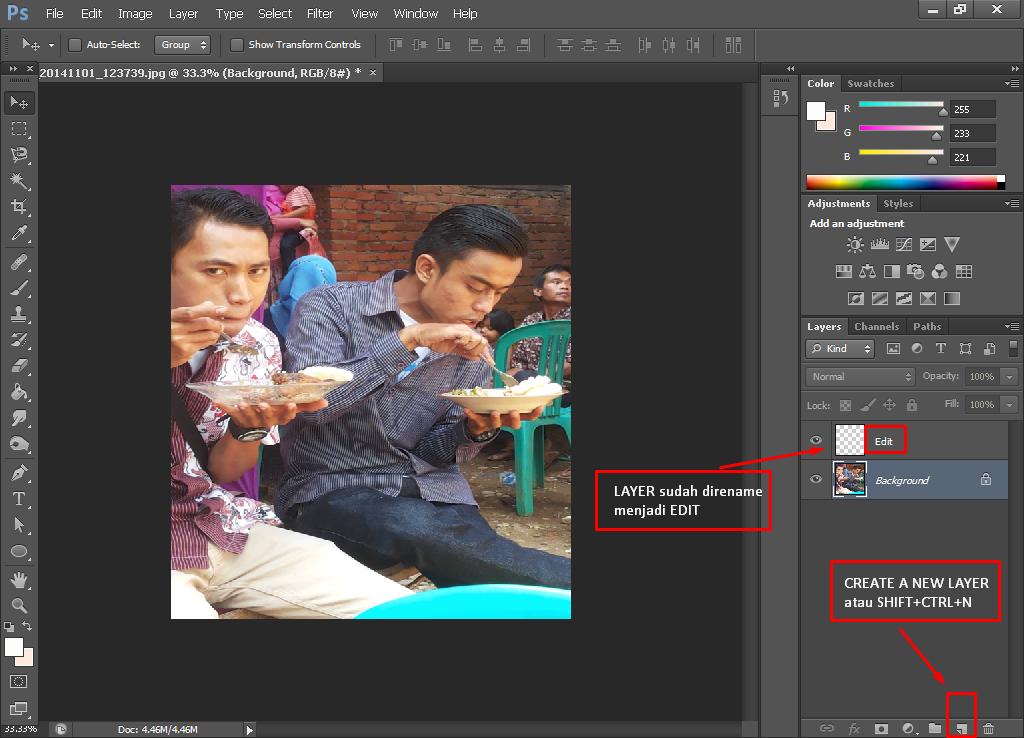This screenshot has width=1024, height=738.
Task: Add a layer mask
Action: (881, 728)
